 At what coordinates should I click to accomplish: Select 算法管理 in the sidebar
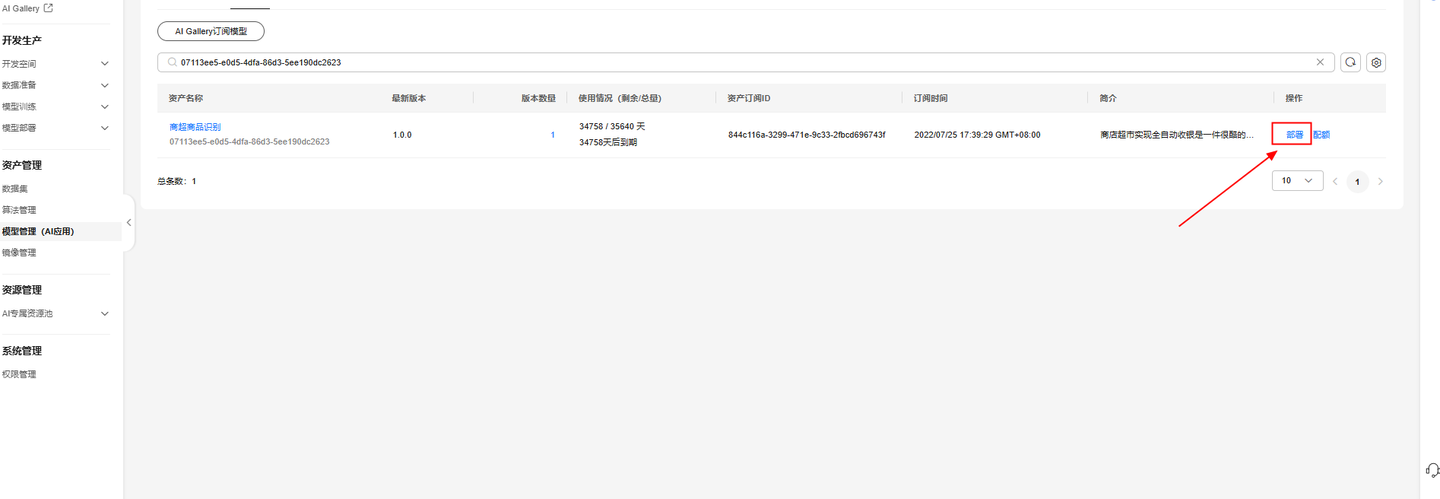19,210
